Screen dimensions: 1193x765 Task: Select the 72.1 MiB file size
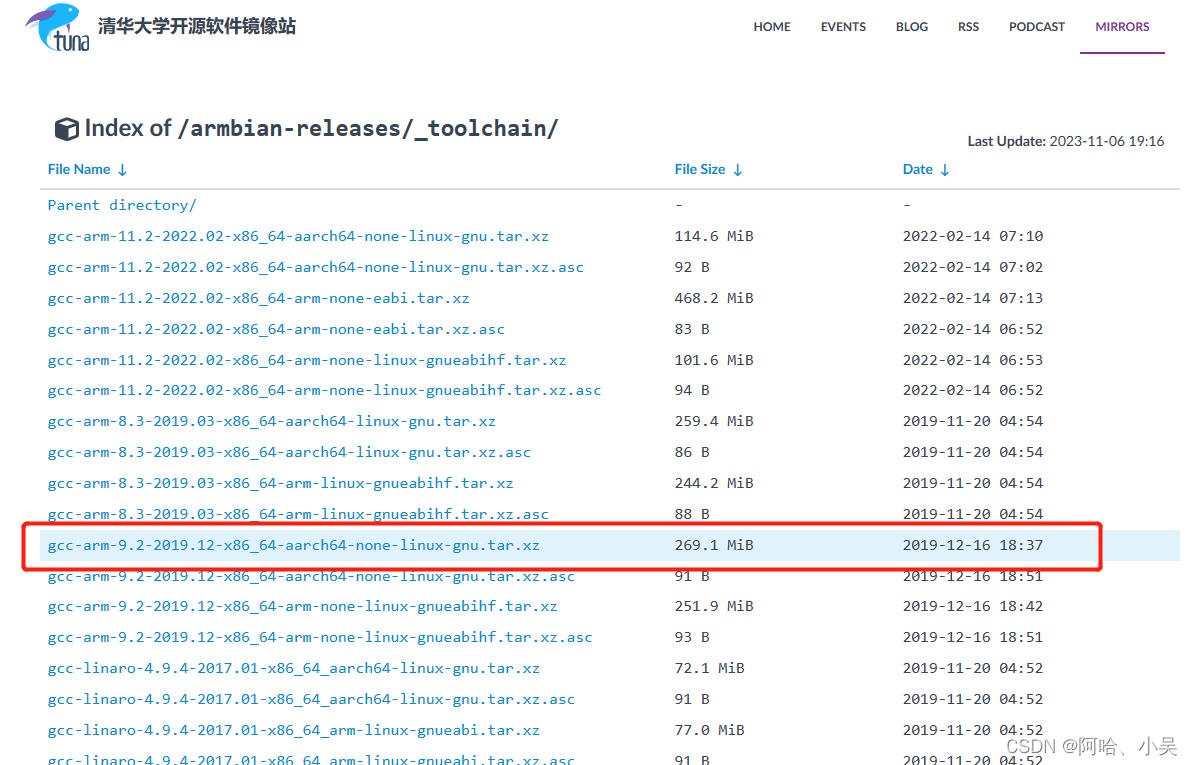(709, 668)
